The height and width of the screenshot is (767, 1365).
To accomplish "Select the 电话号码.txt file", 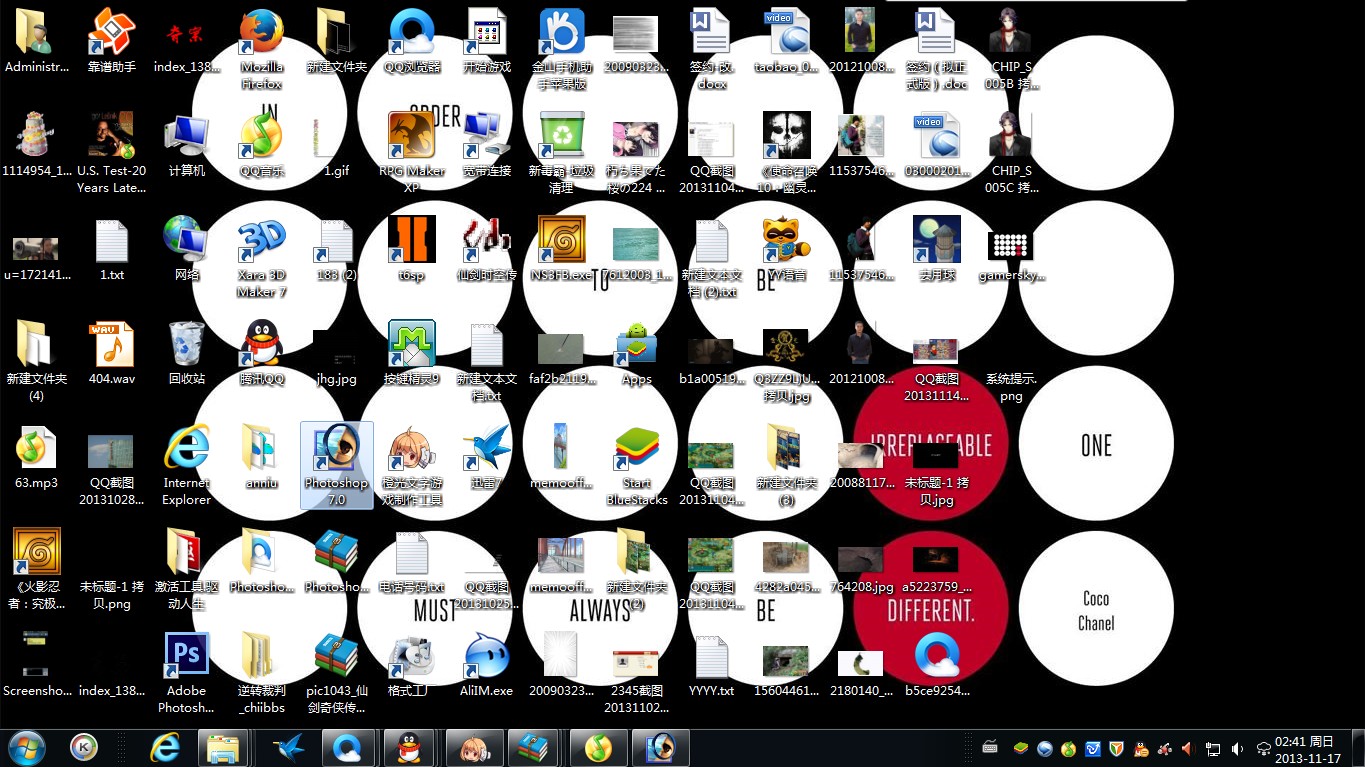I will [412, 561].
